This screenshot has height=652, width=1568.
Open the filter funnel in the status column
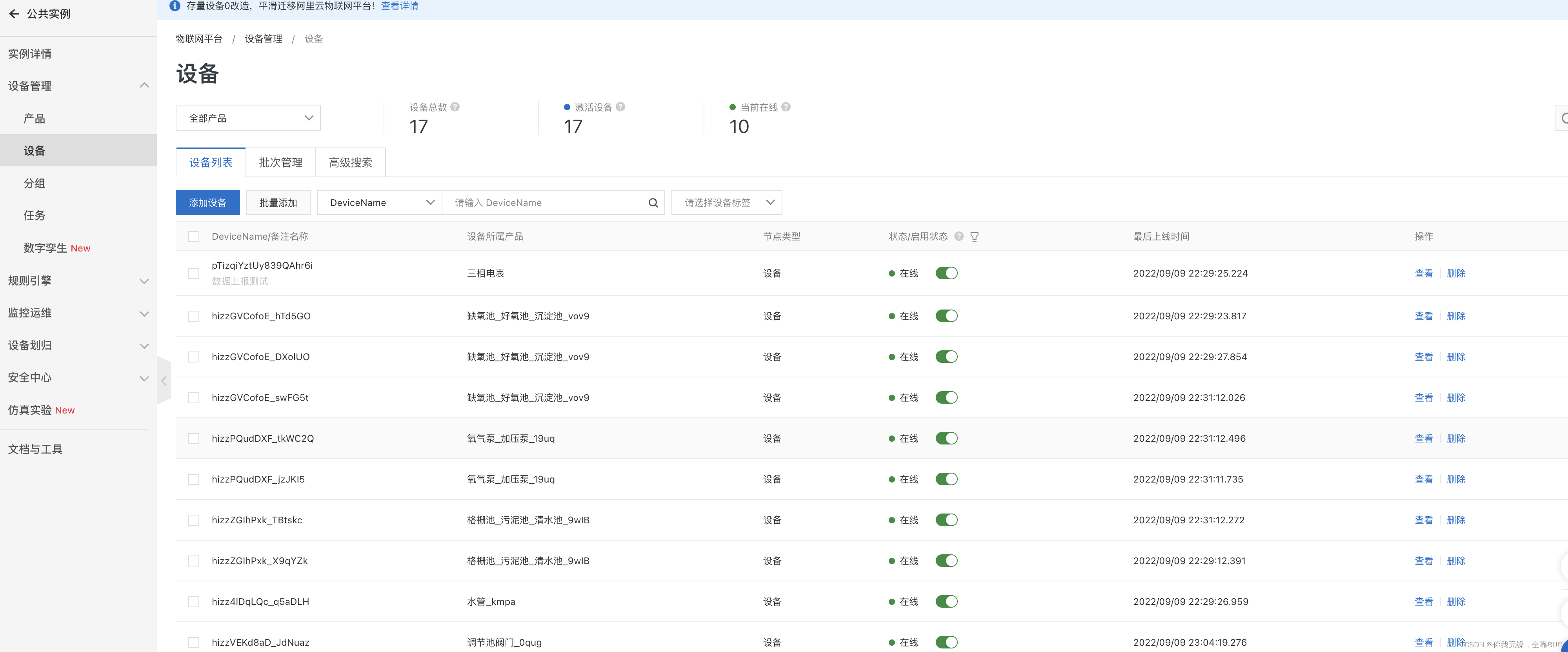975,237
